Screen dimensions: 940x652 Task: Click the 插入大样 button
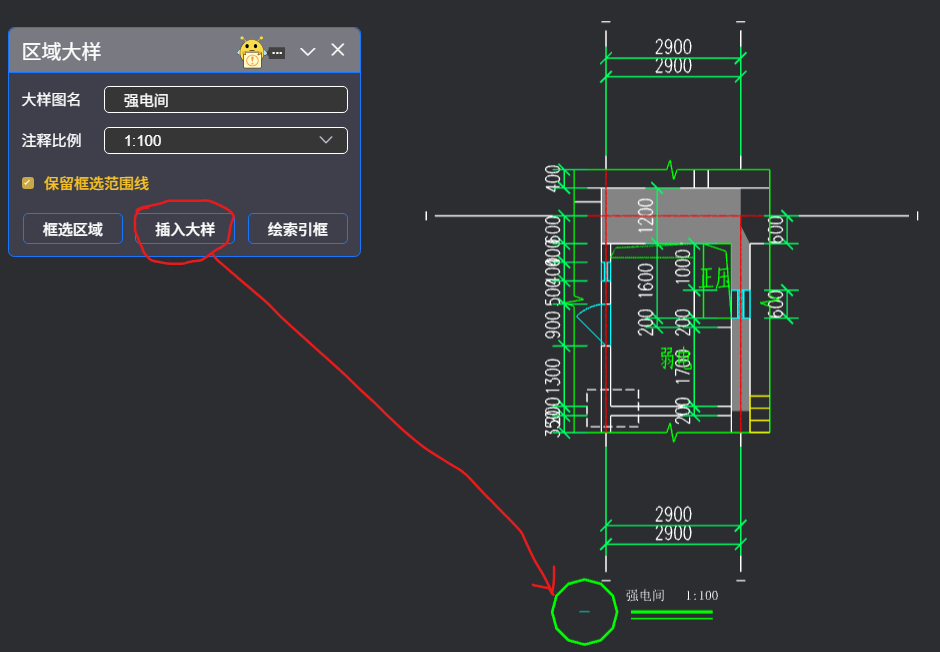pos(185,229)
